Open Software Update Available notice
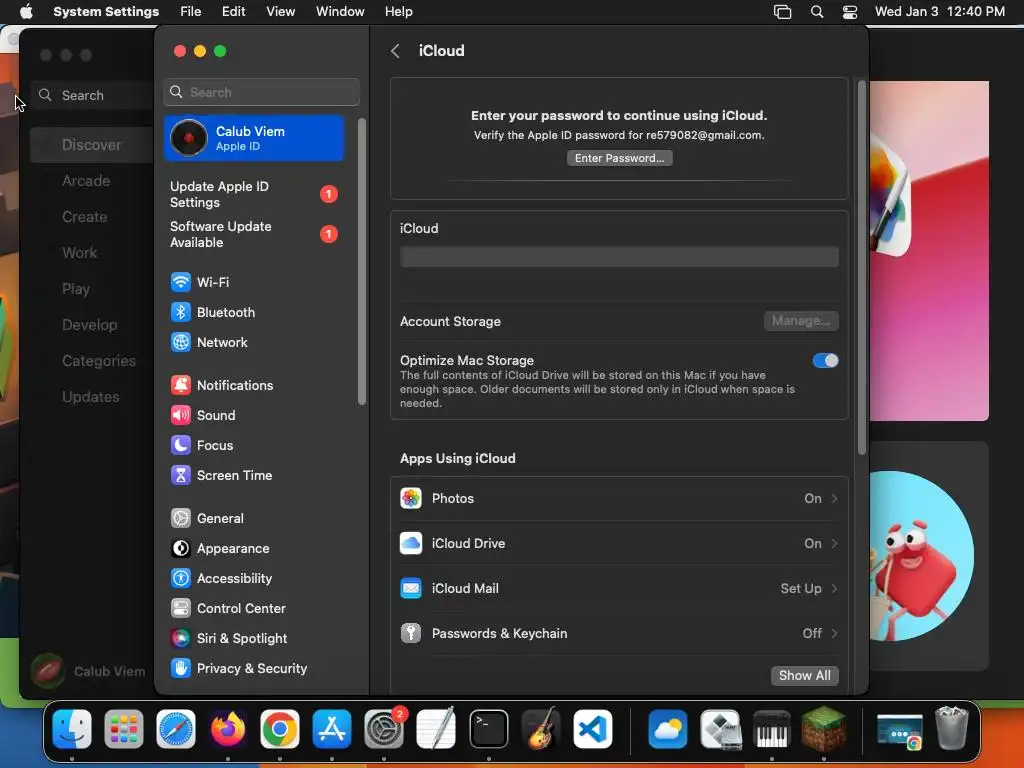 [x=253, y=234]
